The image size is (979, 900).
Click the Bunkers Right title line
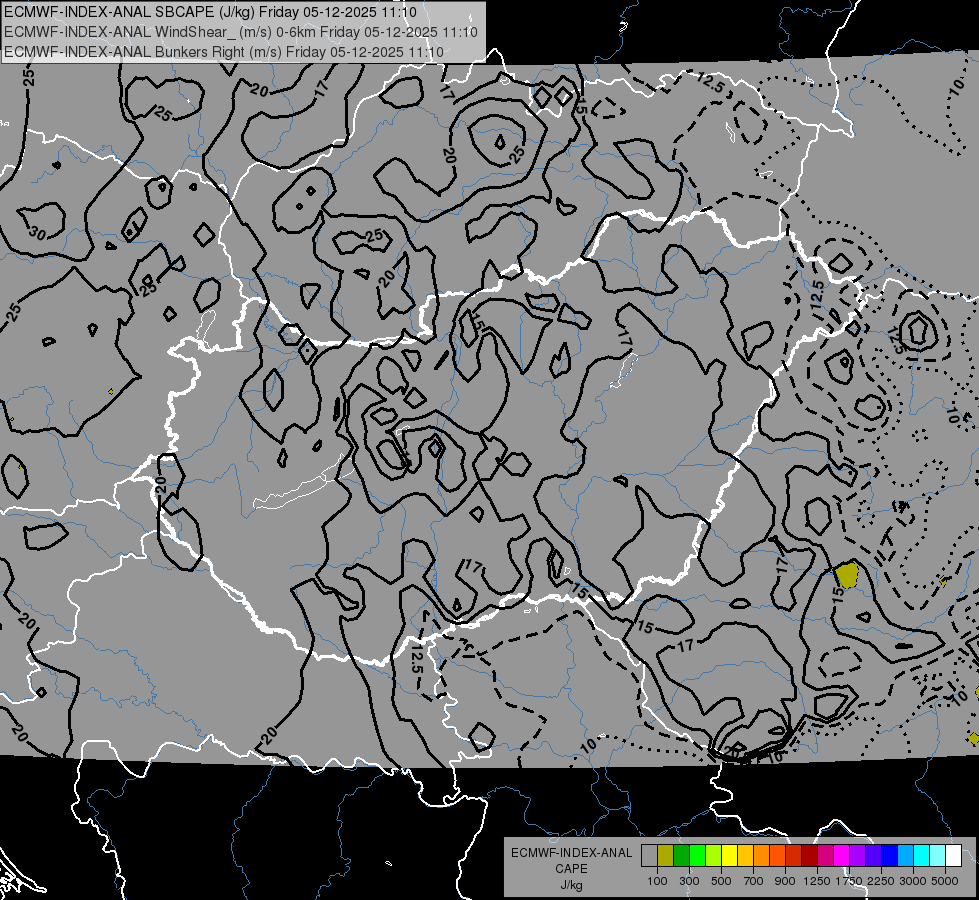[x=224, y=52]
